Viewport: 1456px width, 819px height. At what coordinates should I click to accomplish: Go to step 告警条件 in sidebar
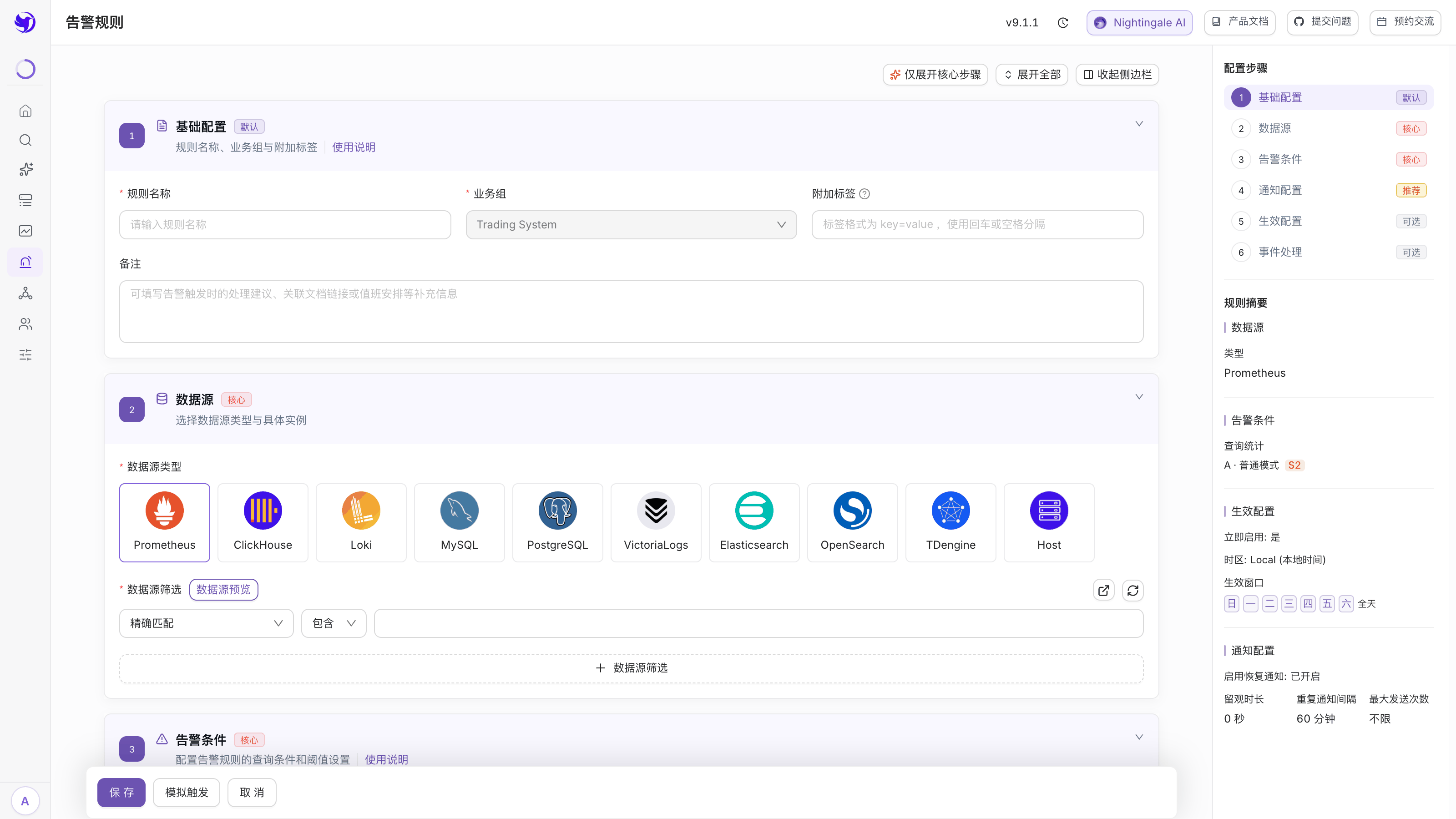pos(1329,159)
